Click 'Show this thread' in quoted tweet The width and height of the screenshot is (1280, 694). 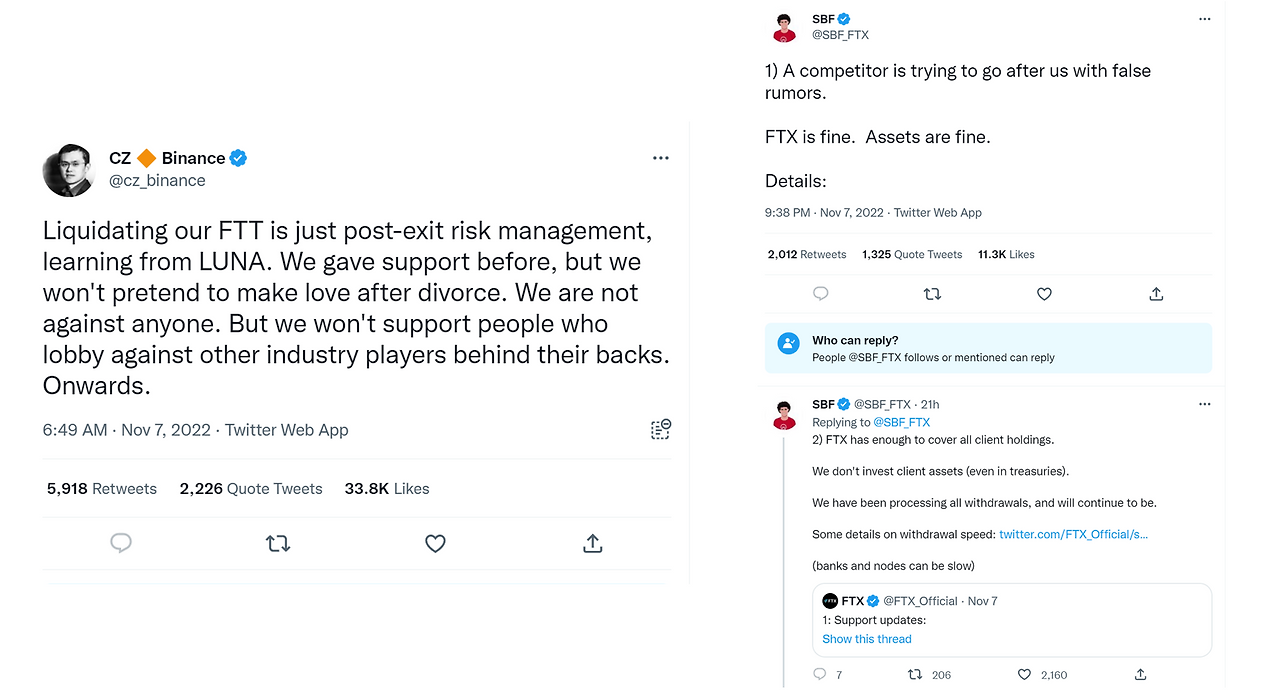pyautogui.click(x=867, y=639)
